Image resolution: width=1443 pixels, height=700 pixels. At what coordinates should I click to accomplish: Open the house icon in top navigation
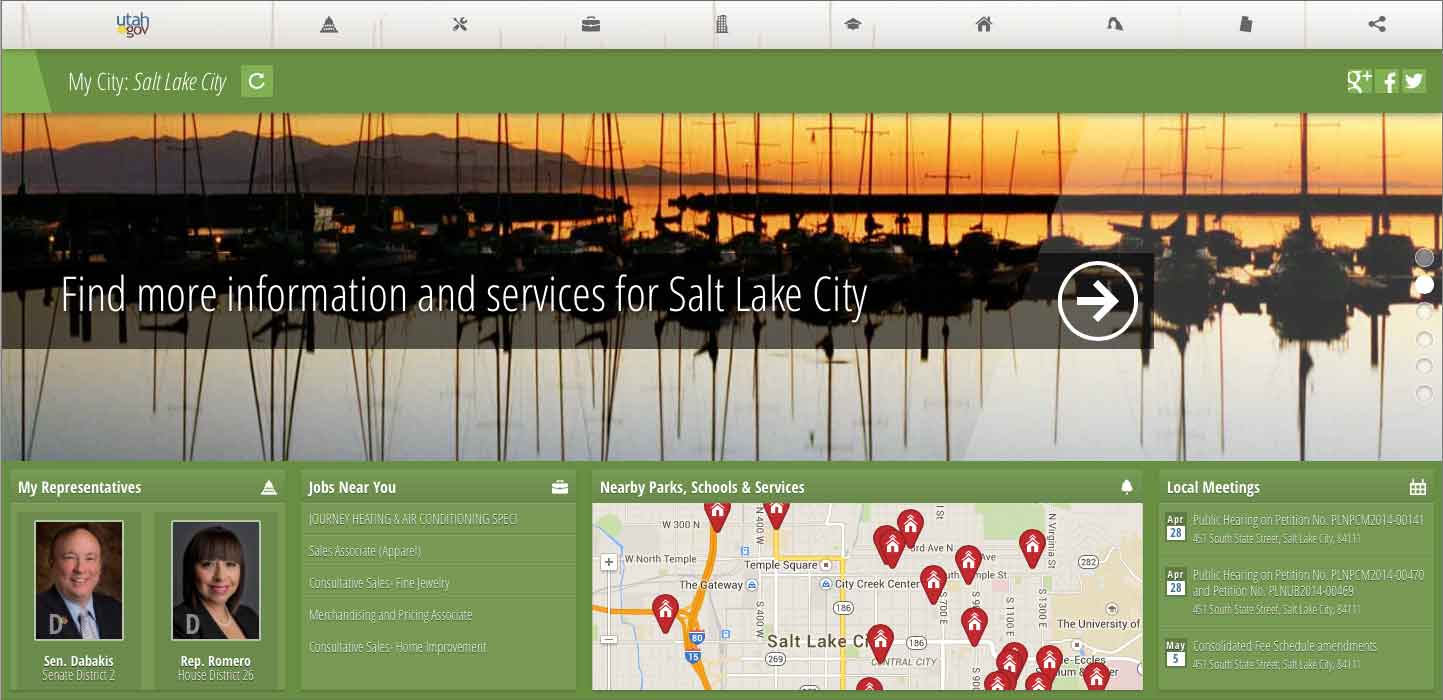tap(984, 24)
